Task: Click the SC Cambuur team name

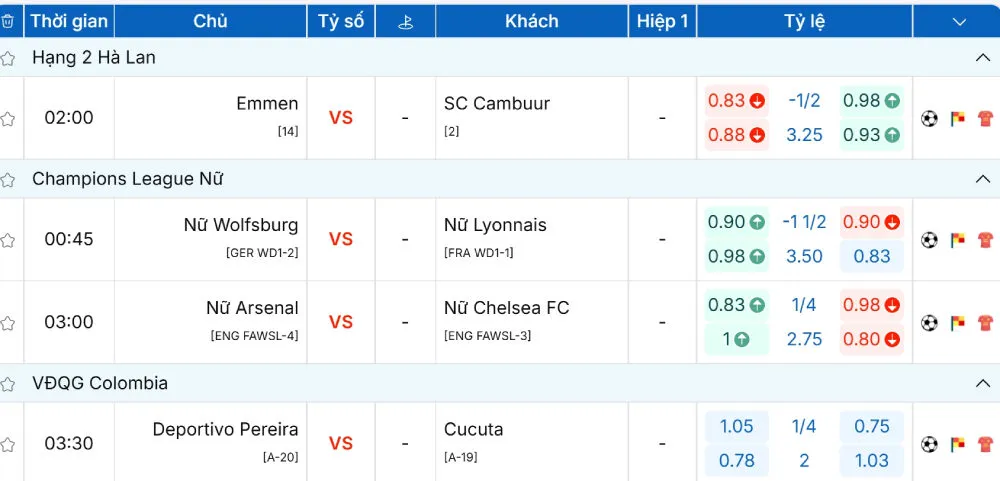Action: pos(497,103)
